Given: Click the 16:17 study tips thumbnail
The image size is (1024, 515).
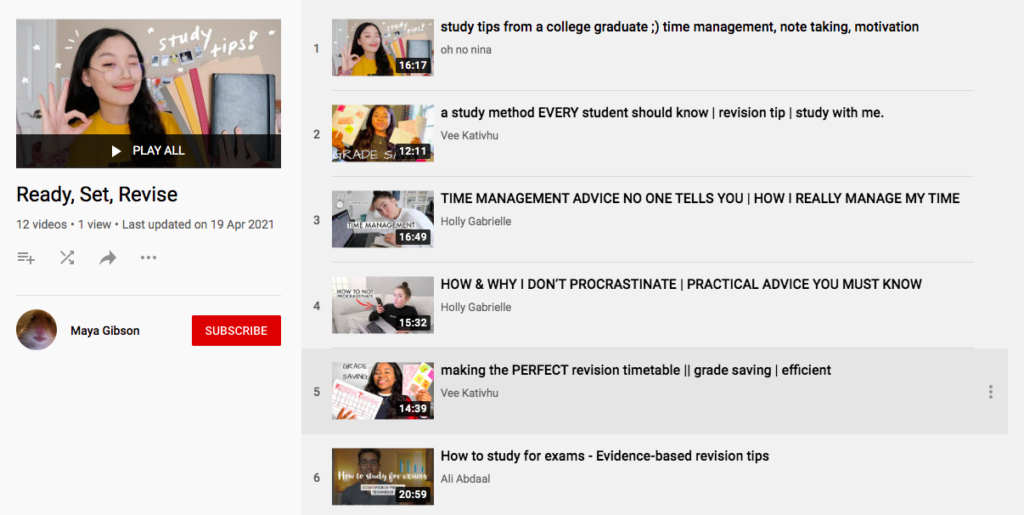Looking at the screenshot, I should coord(383,47).
